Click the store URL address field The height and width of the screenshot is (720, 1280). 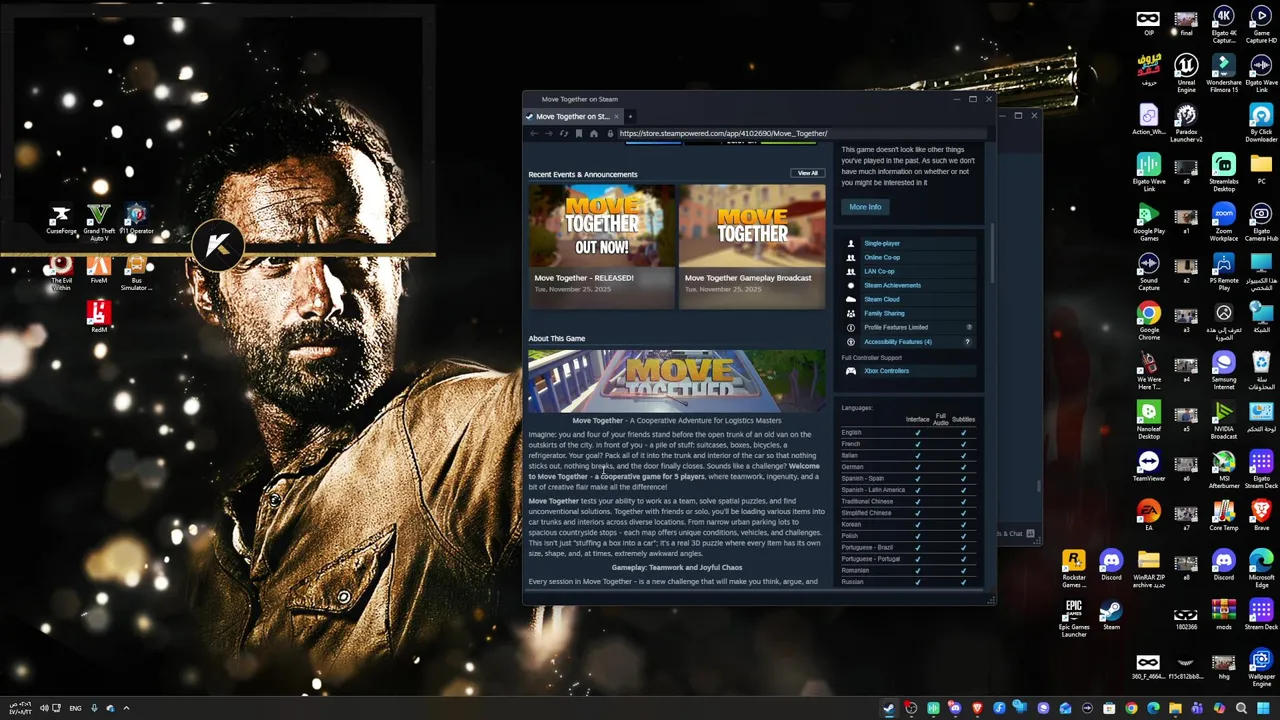[x=800, y=133]
